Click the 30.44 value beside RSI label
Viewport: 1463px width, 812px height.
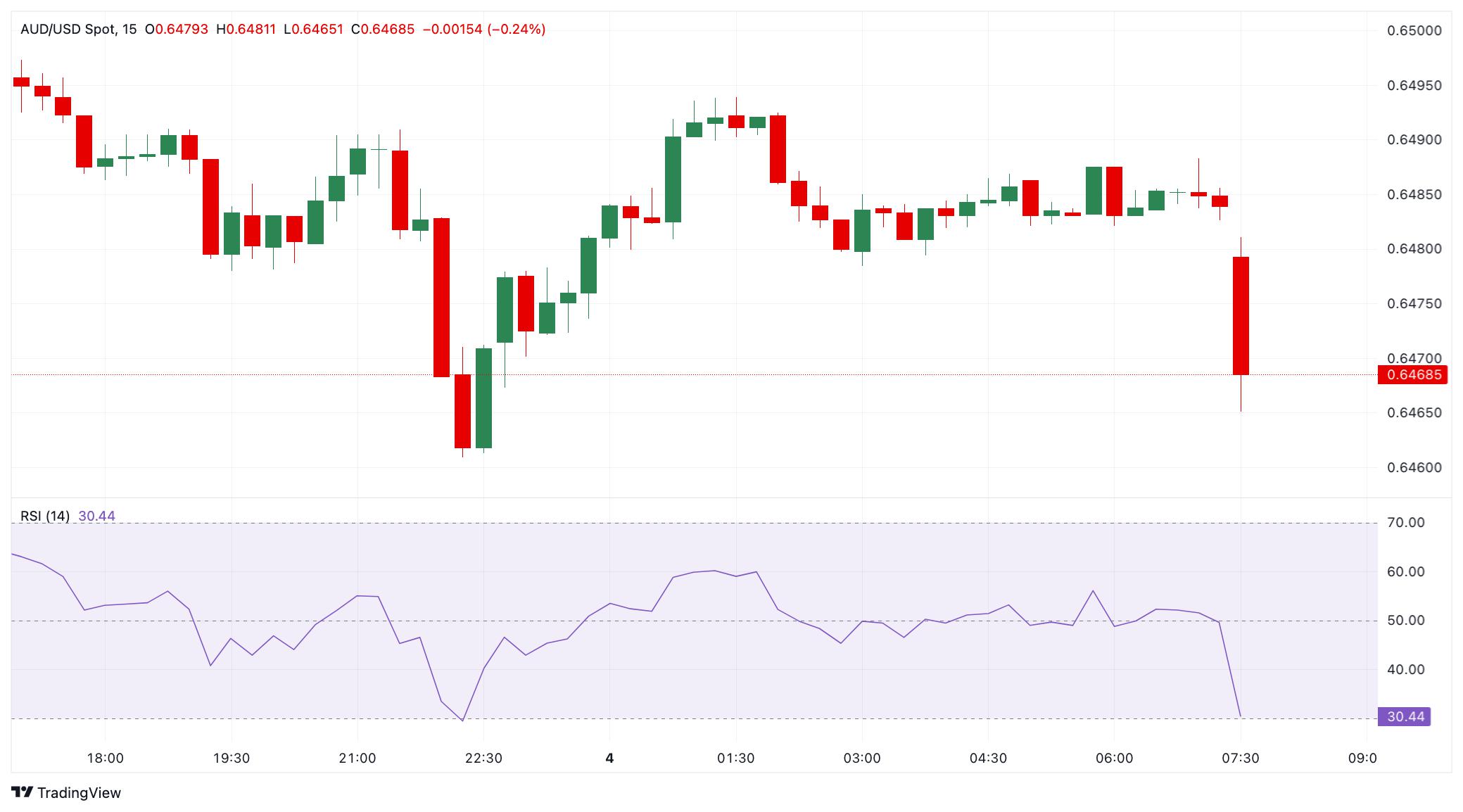(x=96, y=516)
